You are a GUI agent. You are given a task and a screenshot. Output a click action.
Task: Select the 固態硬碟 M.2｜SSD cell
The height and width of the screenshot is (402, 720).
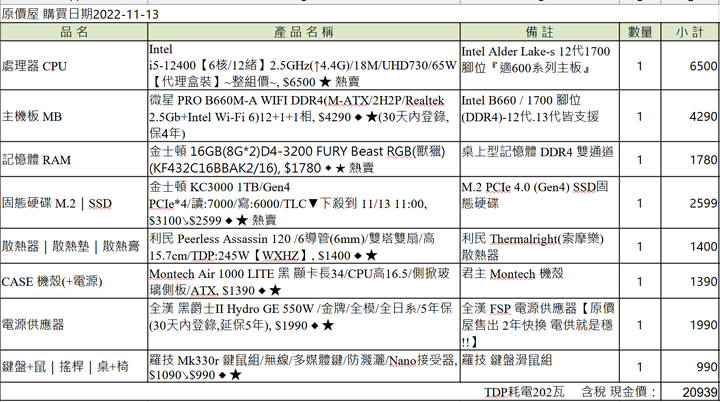tap(74, 203)
